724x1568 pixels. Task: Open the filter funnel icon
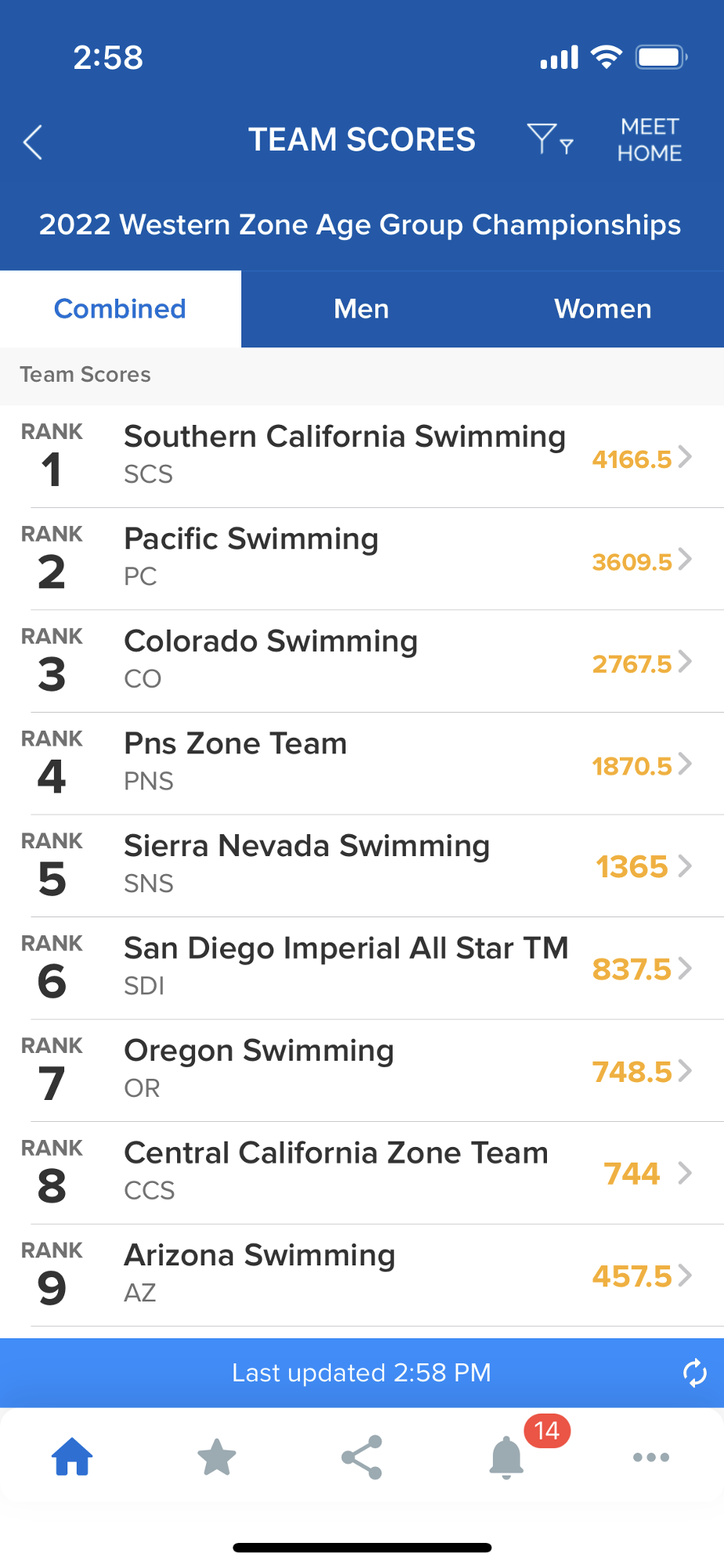tap(548, 140)
